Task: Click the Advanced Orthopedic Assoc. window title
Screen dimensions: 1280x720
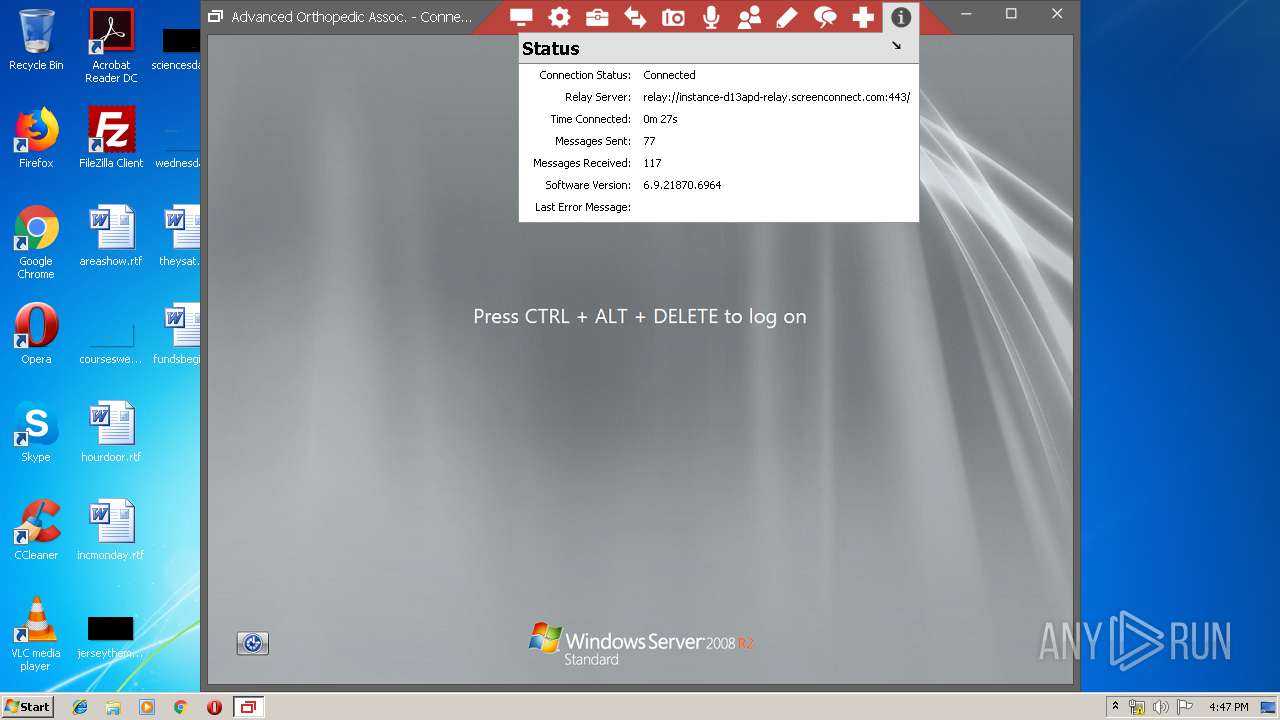Action: tap(351, 16)
